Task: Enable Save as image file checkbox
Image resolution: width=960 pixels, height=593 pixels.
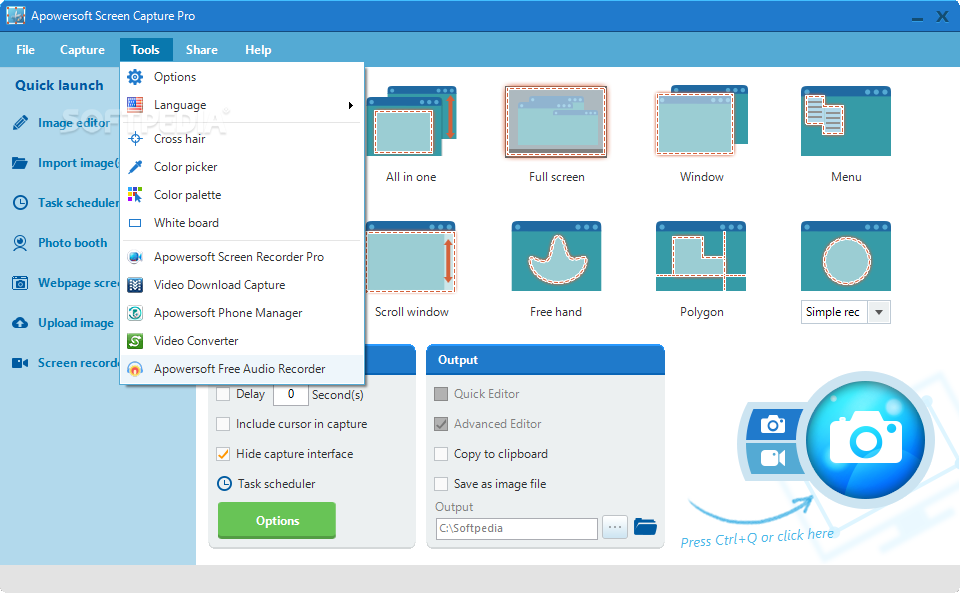Action: [441, 483]
